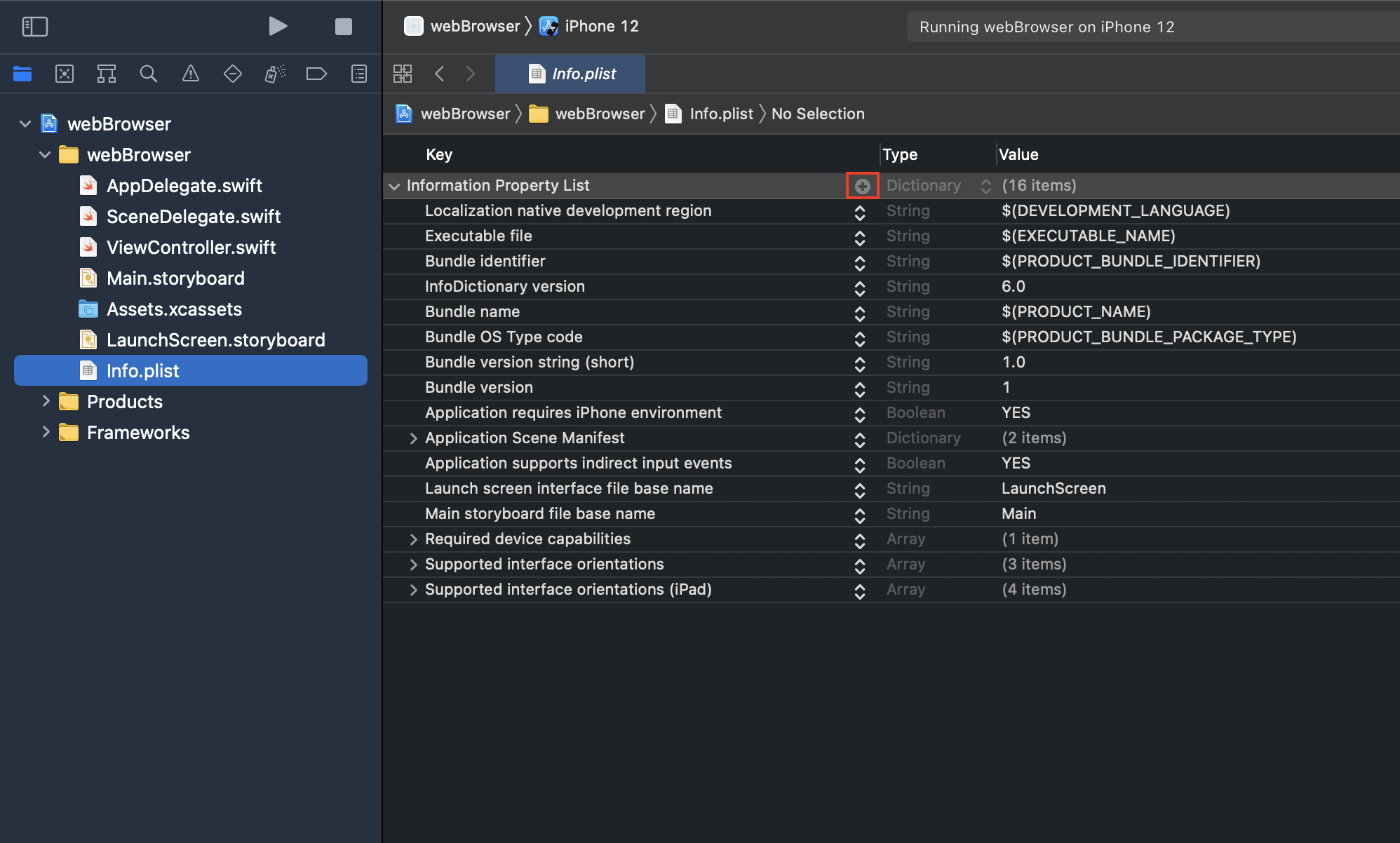The width and height of the screenshot is (1400, 843).
Task: Open the Find navigator magnifier
Action: coord(148,74)
